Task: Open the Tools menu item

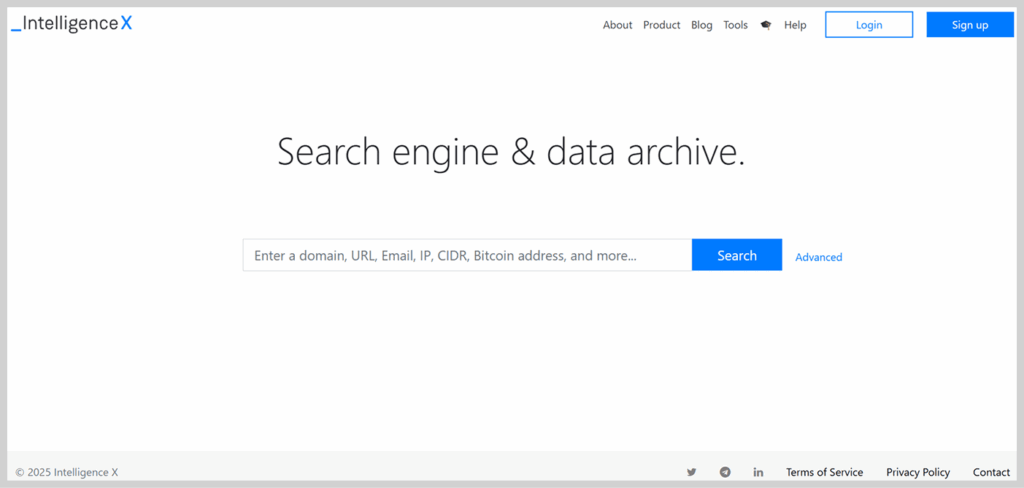Action: point(735,25)
